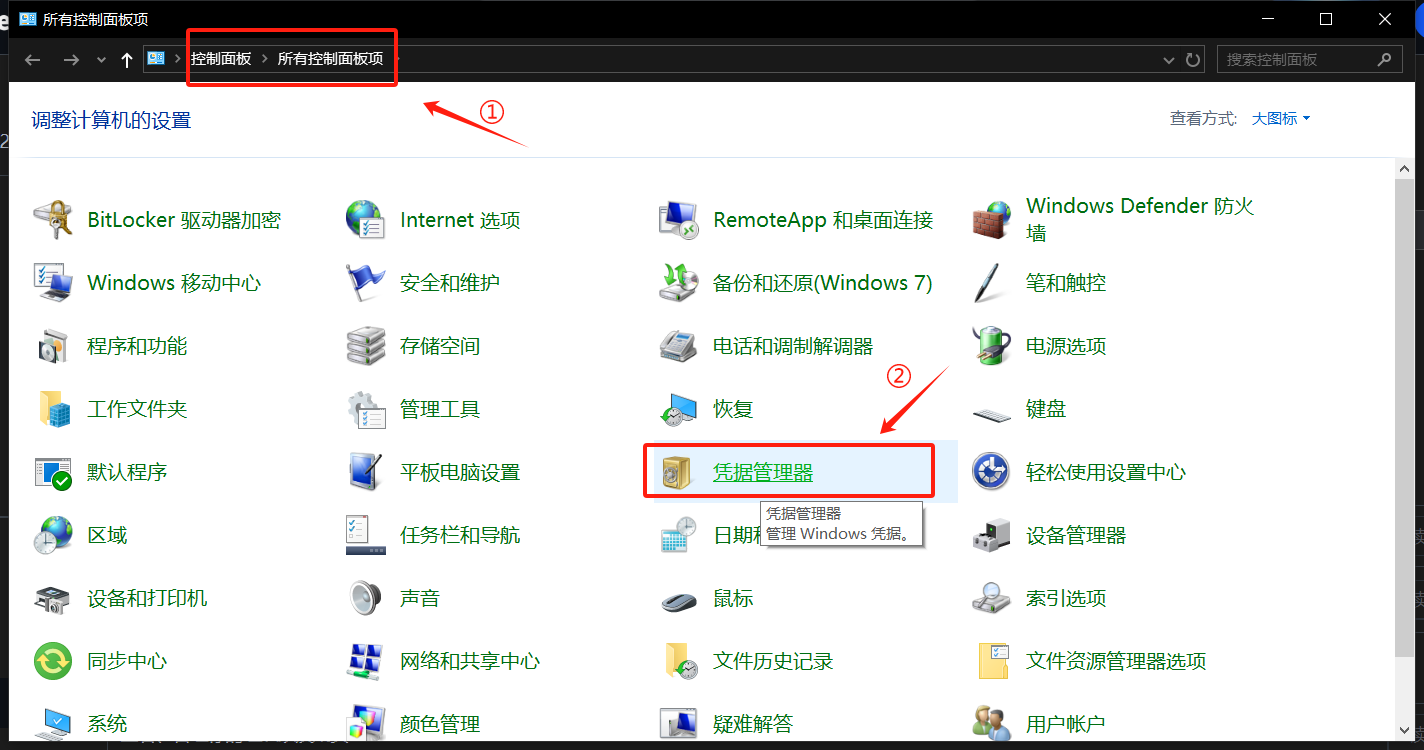1424x750 pixels.
Task: Open the 安全和维护 flag icon
Action: tap(365, 283)
